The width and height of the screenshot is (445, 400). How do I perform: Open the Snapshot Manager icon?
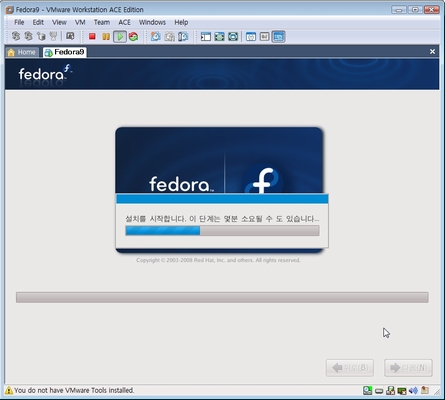[183, 36]
